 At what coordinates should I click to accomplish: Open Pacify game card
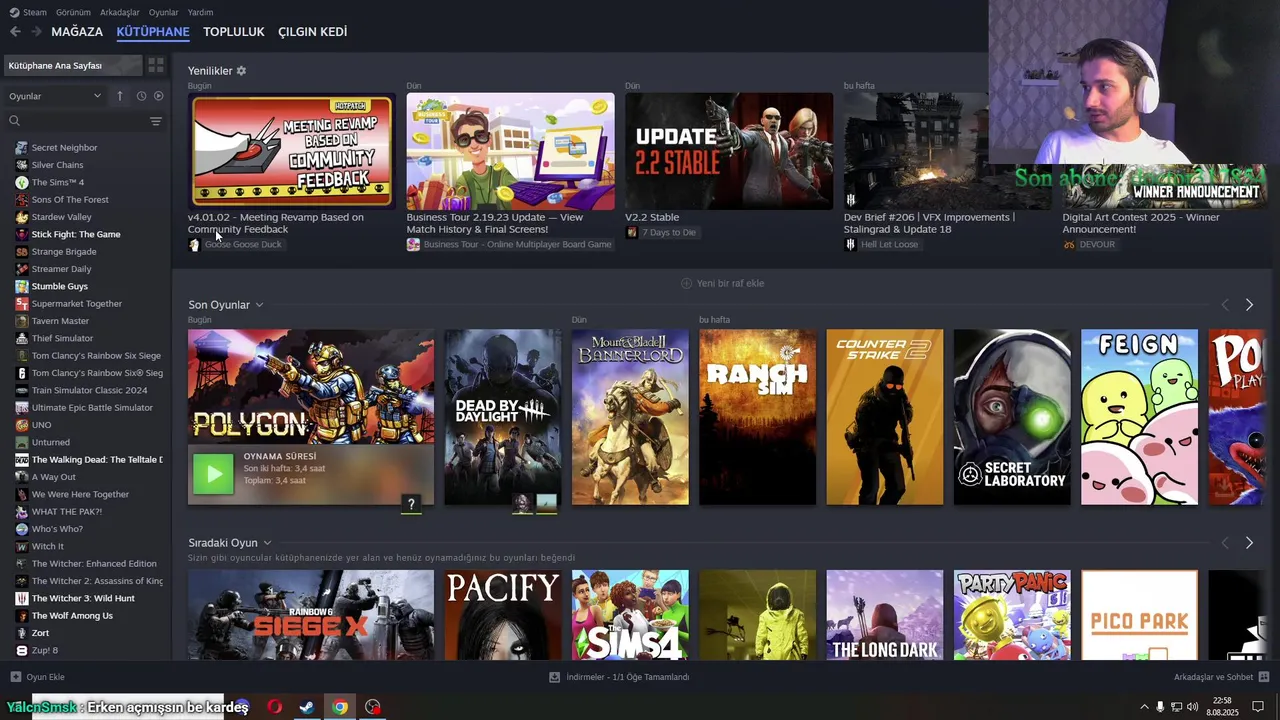coord(503,615)
